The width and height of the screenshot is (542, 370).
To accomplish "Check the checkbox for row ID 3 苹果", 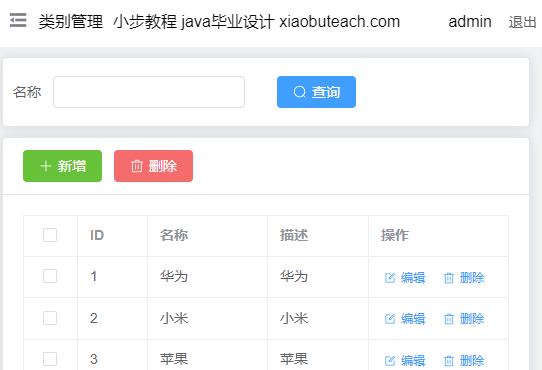I will click(50, 359).
